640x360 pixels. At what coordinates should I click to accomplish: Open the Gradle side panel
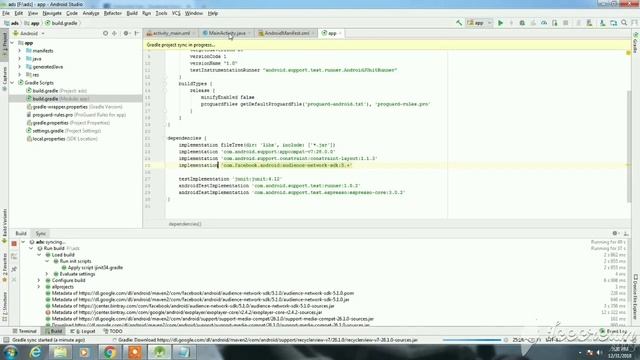636,43
